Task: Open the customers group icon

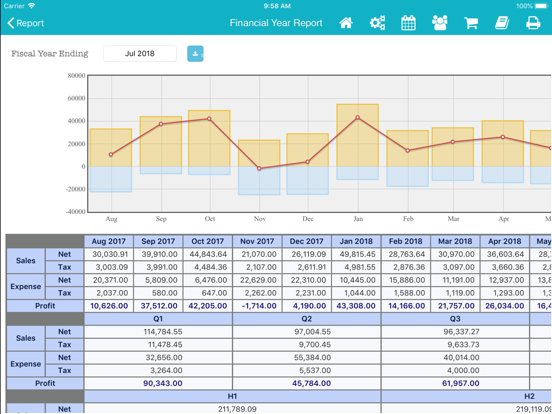Action: tap(440, 23)
